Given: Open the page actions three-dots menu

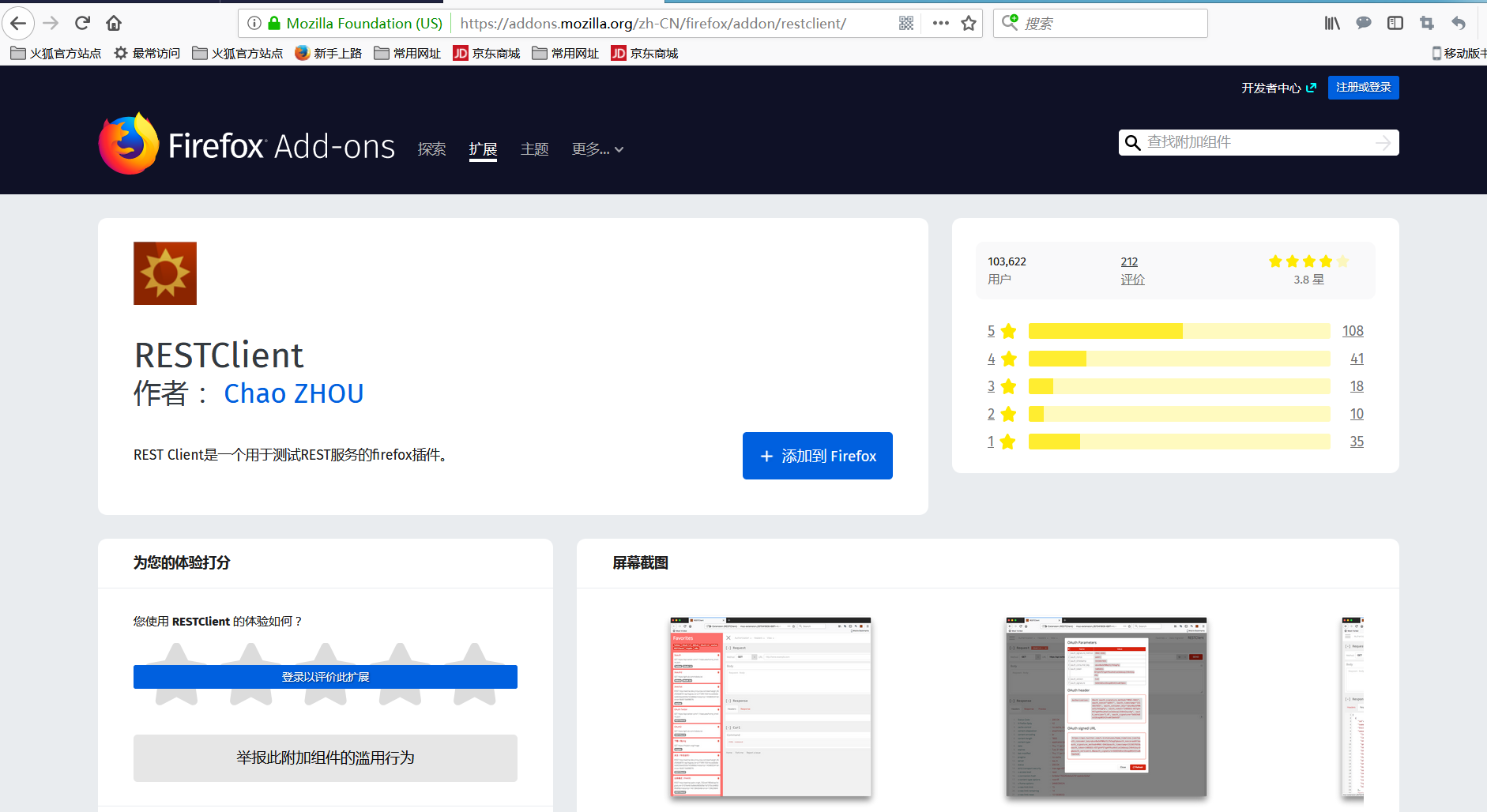Looking at the screenshot, I should click(940, 23).
